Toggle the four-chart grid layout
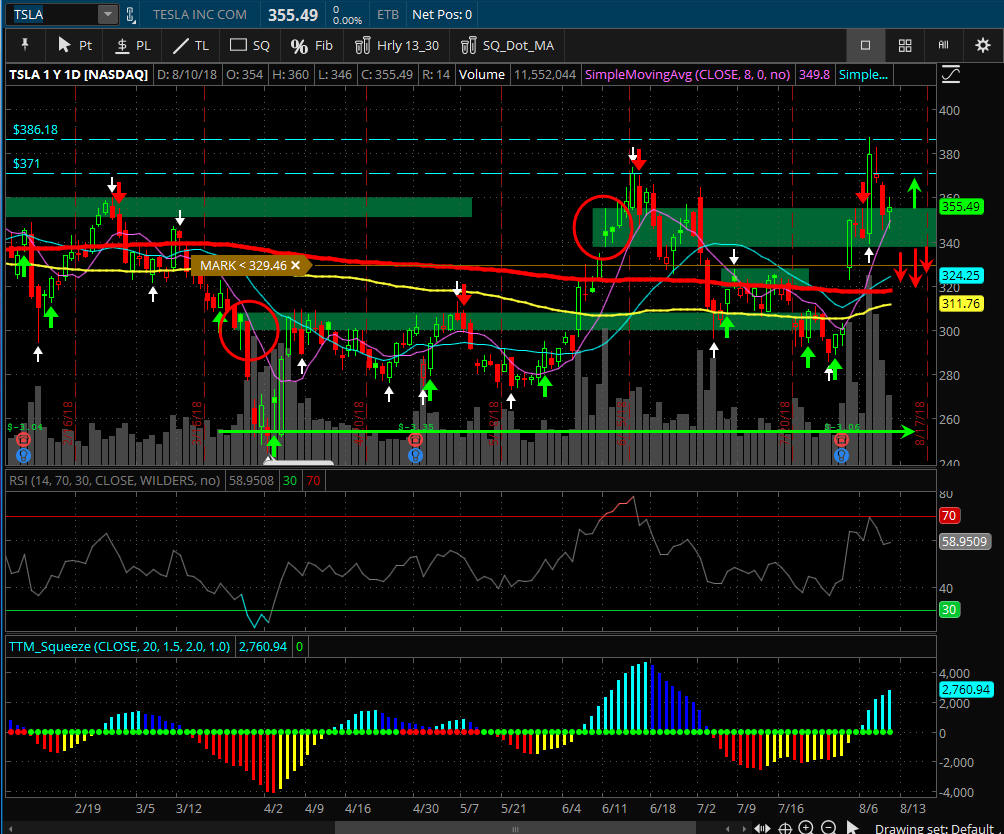 904,45
